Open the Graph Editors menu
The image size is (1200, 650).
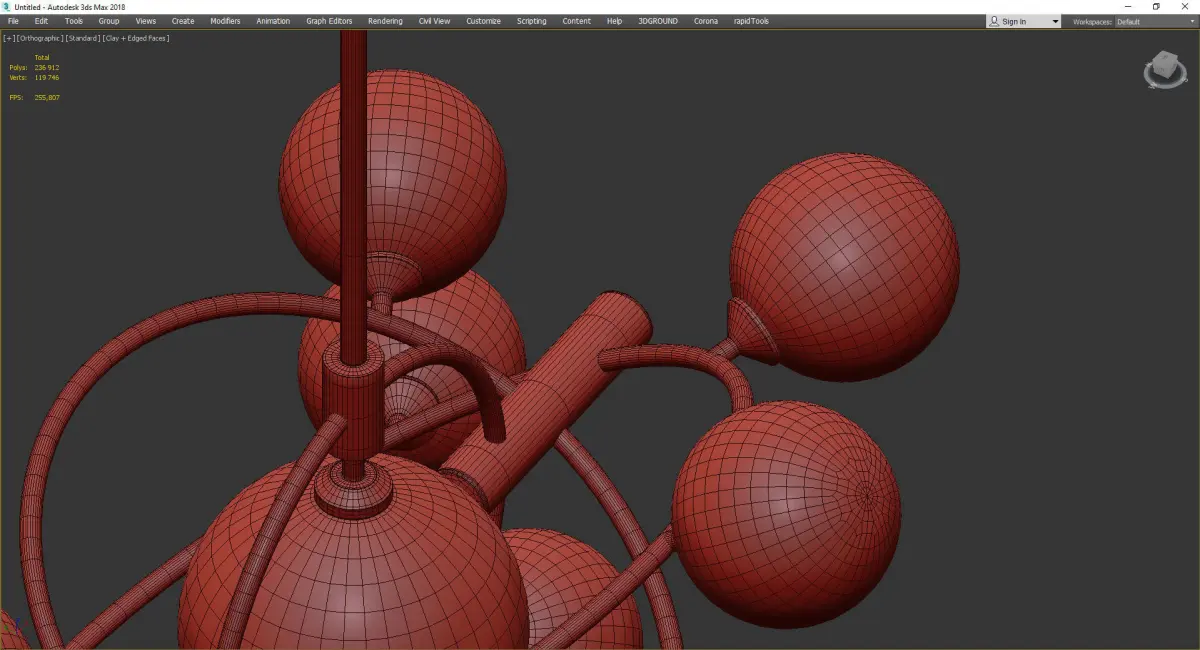pyautogui.click(x=329, y=21)
